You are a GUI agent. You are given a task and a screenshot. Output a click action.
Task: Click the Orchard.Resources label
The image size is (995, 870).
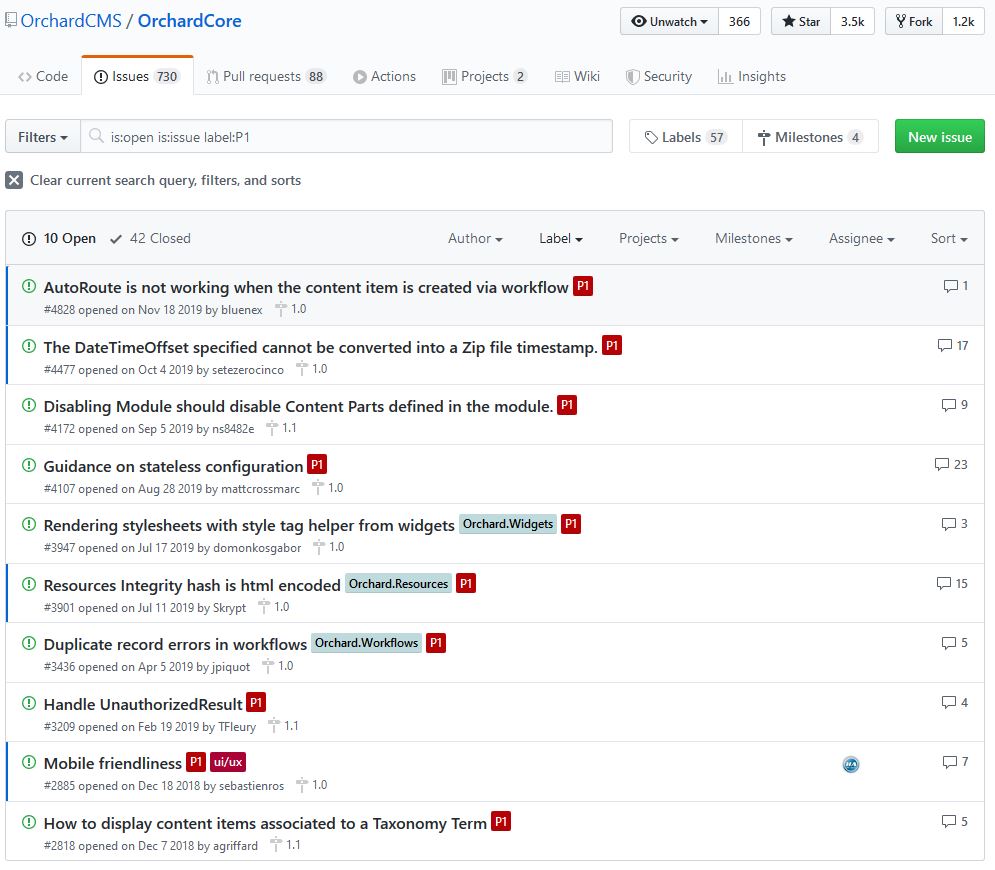point(399,583)
